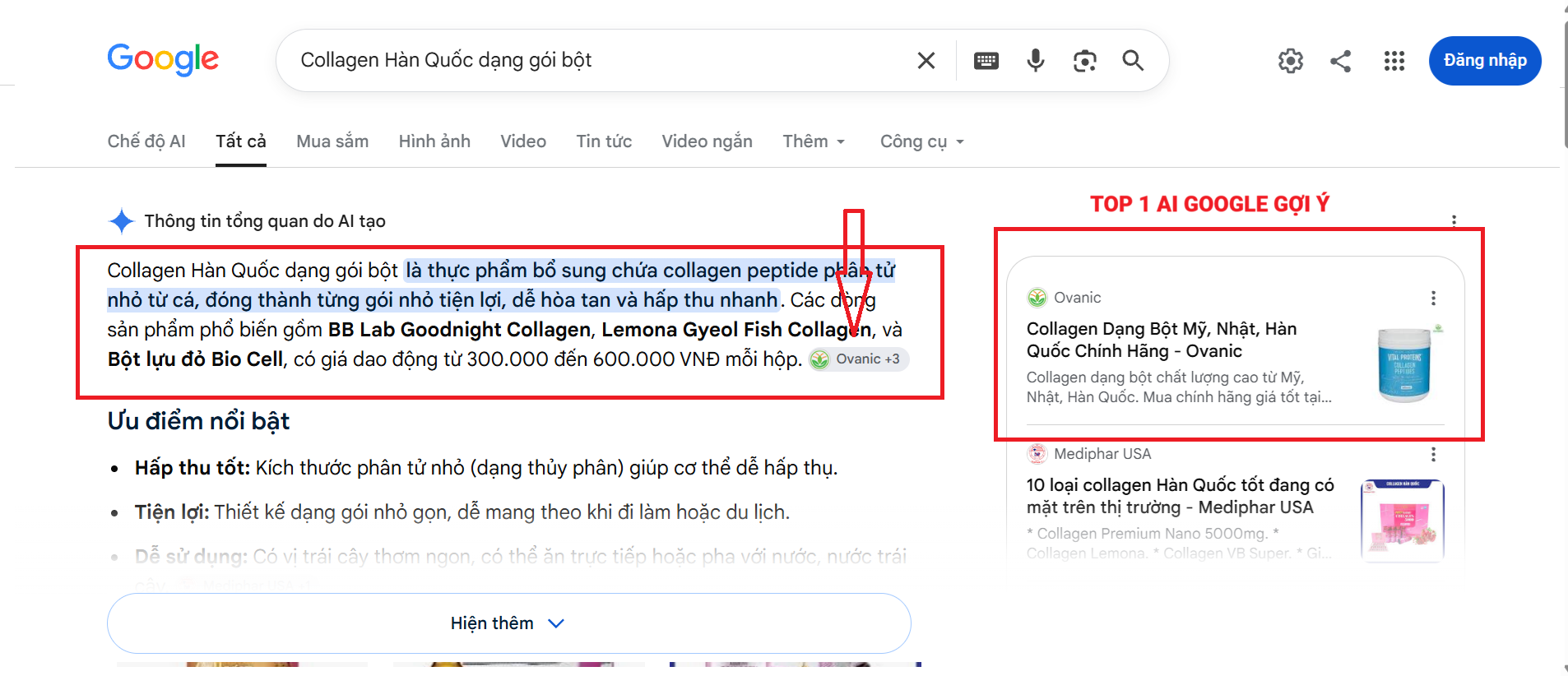Switch to the Chế độ AI tab
The width and height of the screenshot is (1568, 676).
pyautogui.click(x=146, y=141)
